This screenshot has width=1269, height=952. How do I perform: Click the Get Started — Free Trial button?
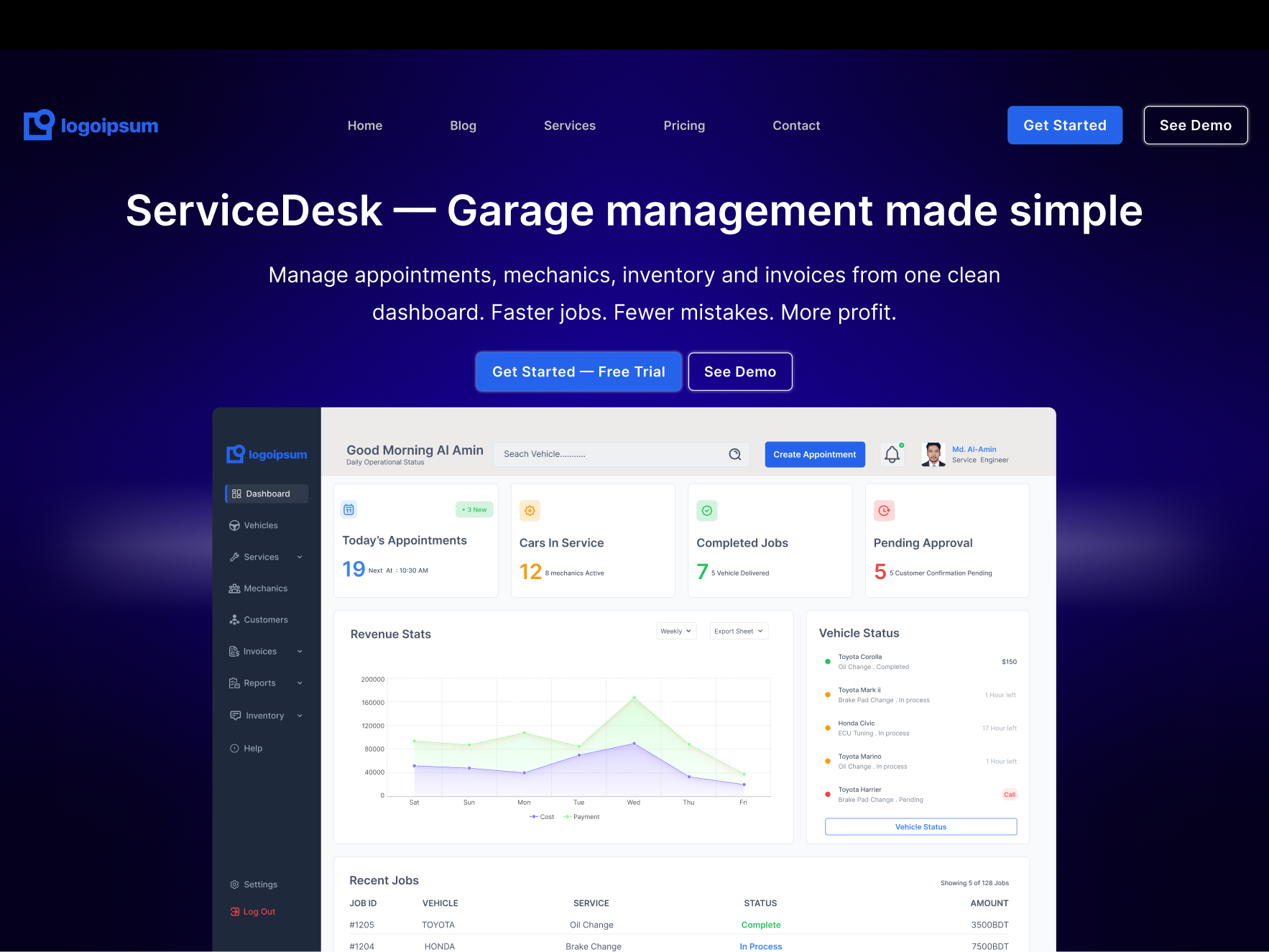(578, 371)
